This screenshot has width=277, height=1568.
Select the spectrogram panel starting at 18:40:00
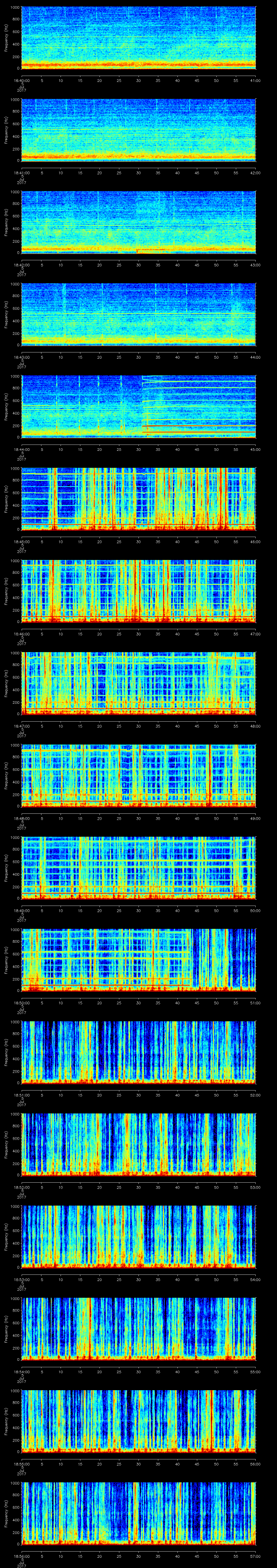[x=138, y=38]
